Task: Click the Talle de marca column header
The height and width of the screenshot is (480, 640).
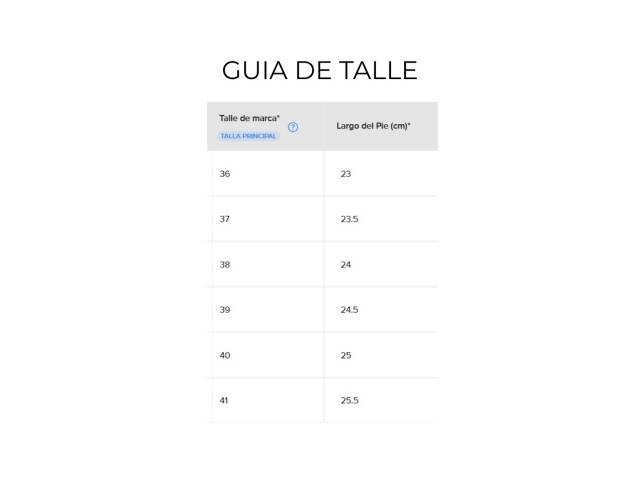Action: click(249, 118)
